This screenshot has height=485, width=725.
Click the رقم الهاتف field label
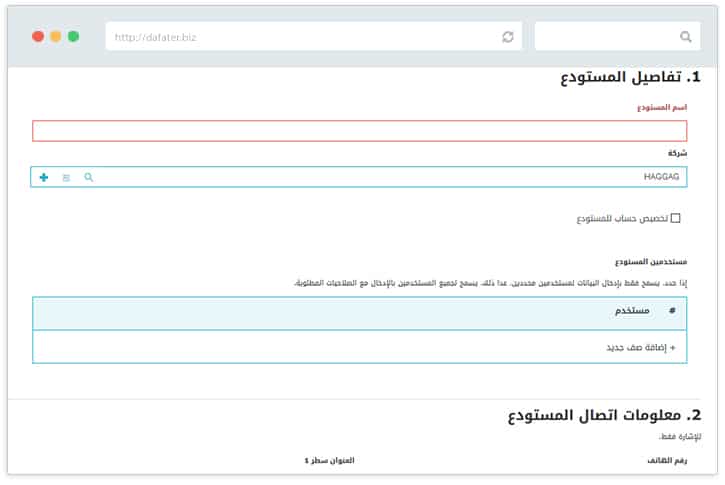coord(669,460)
